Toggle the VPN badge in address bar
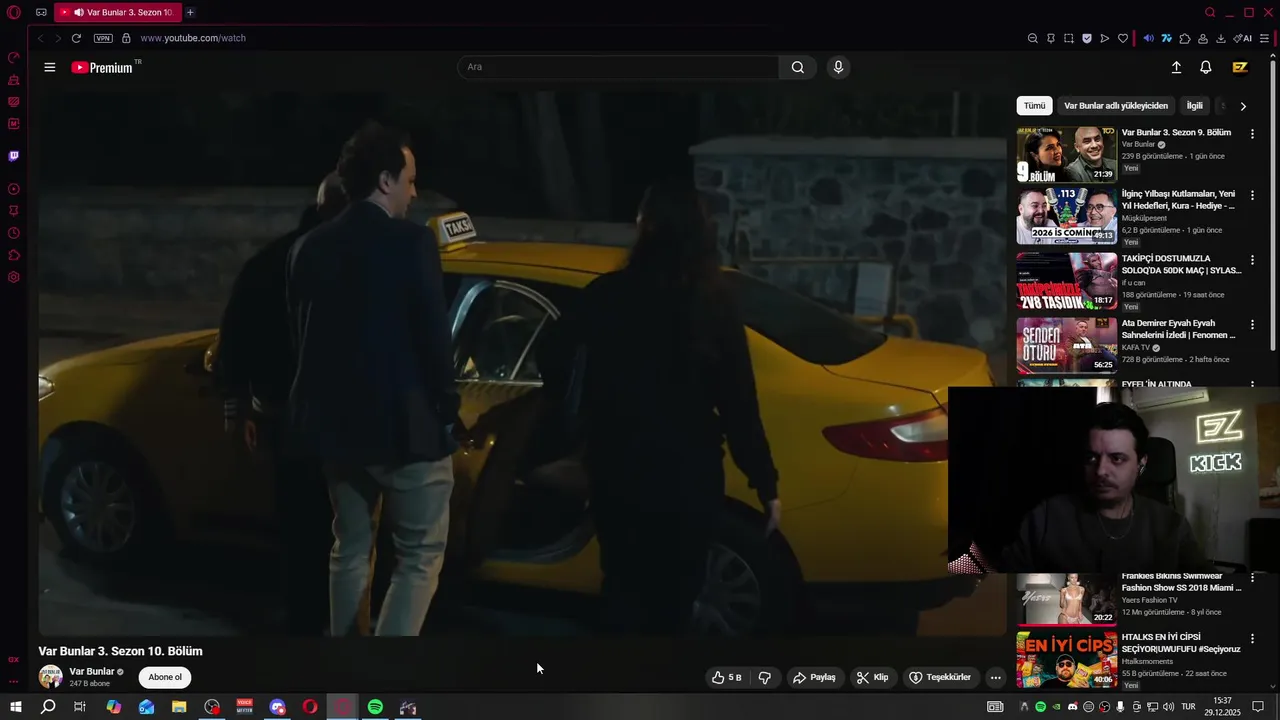This screenshot has height=720, width=1280. [103, 38]
